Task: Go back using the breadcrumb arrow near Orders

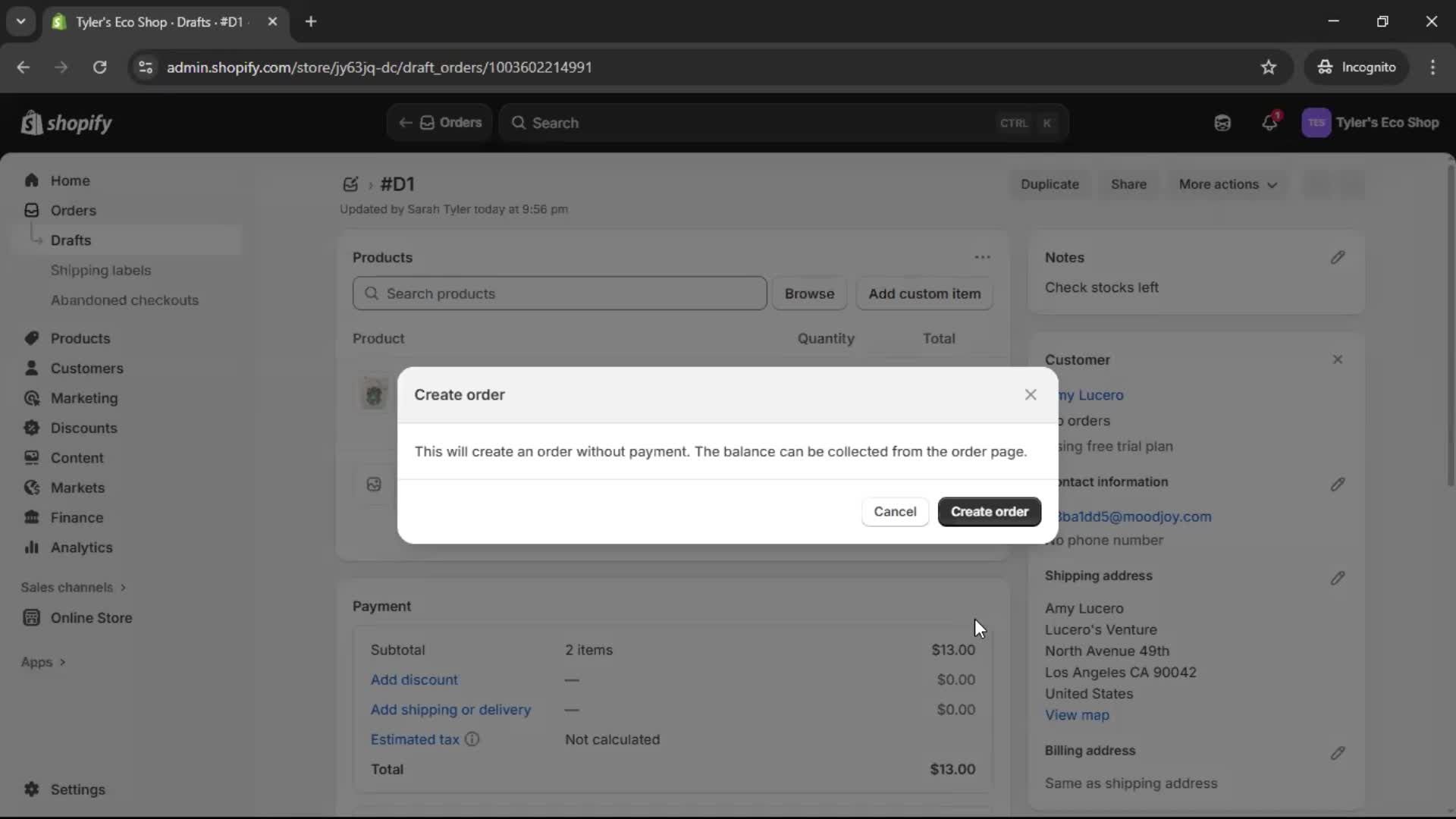Action: click(405, 123)
